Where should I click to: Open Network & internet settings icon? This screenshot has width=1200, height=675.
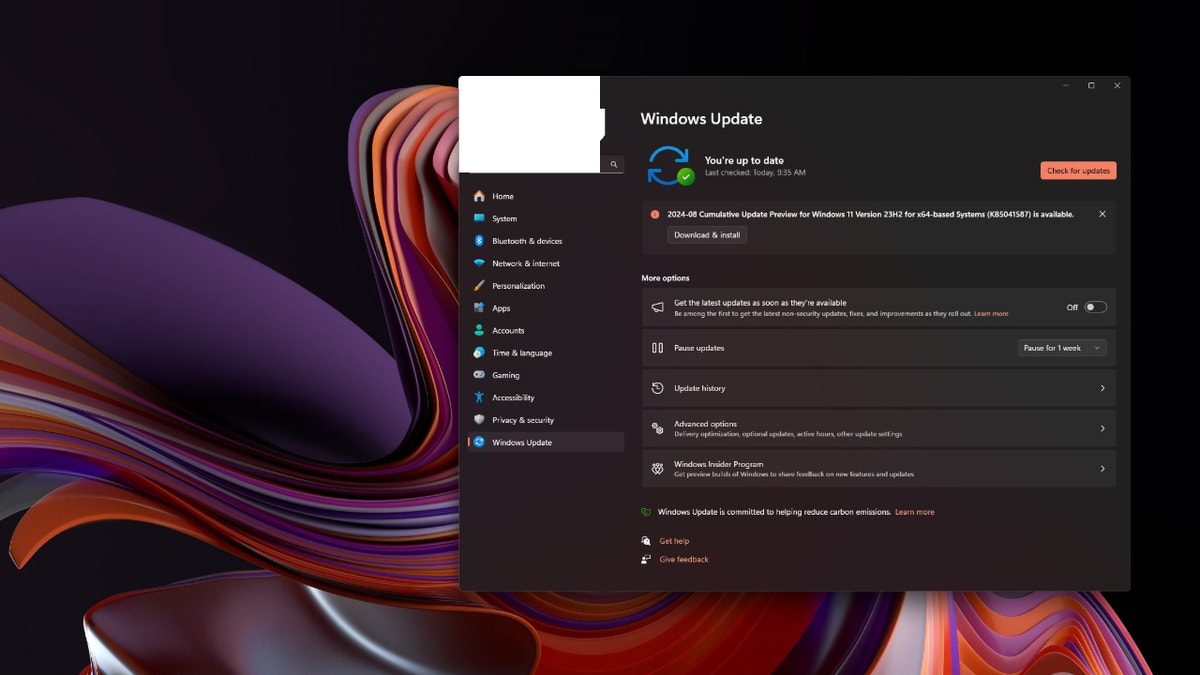tap(481, 263)
